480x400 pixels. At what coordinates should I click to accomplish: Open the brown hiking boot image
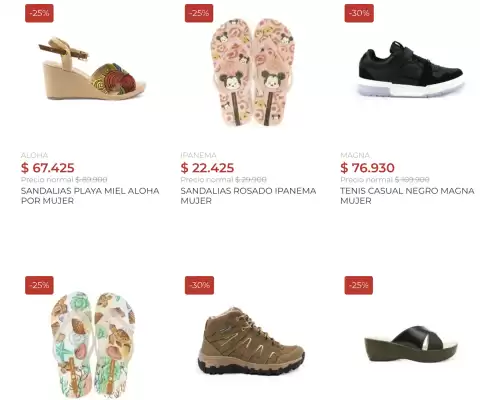click(252, 341)
